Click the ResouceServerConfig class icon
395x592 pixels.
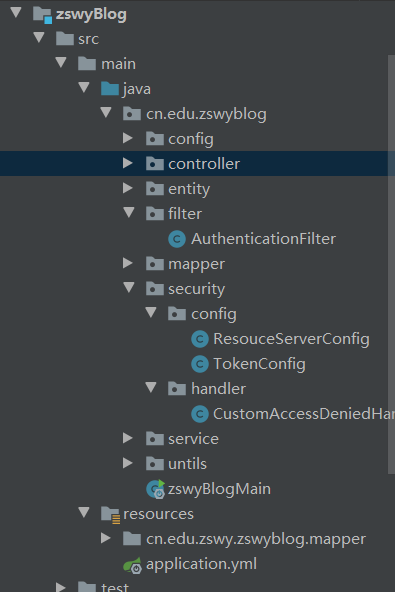[200, 339]
